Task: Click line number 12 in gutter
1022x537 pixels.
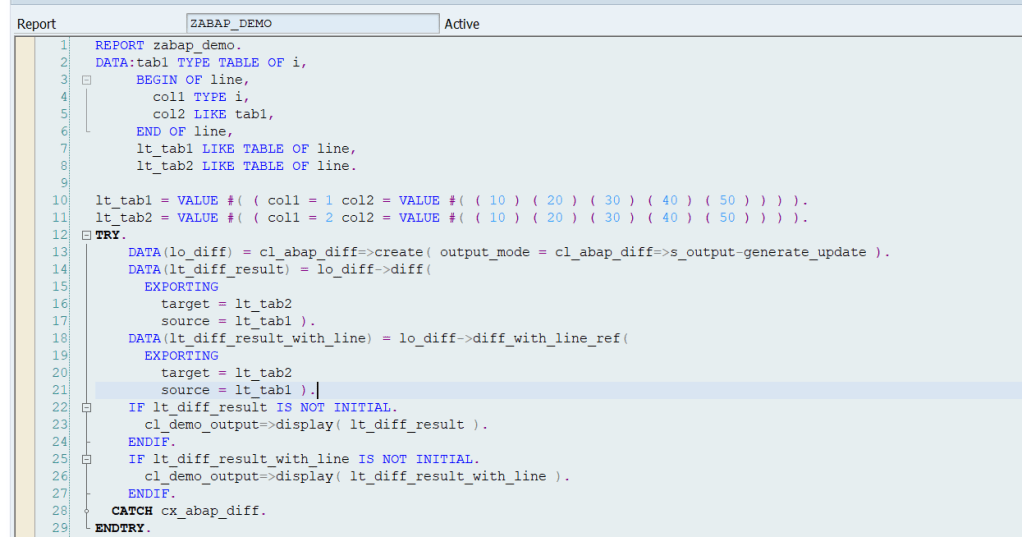Action: [x=60, y=235]
